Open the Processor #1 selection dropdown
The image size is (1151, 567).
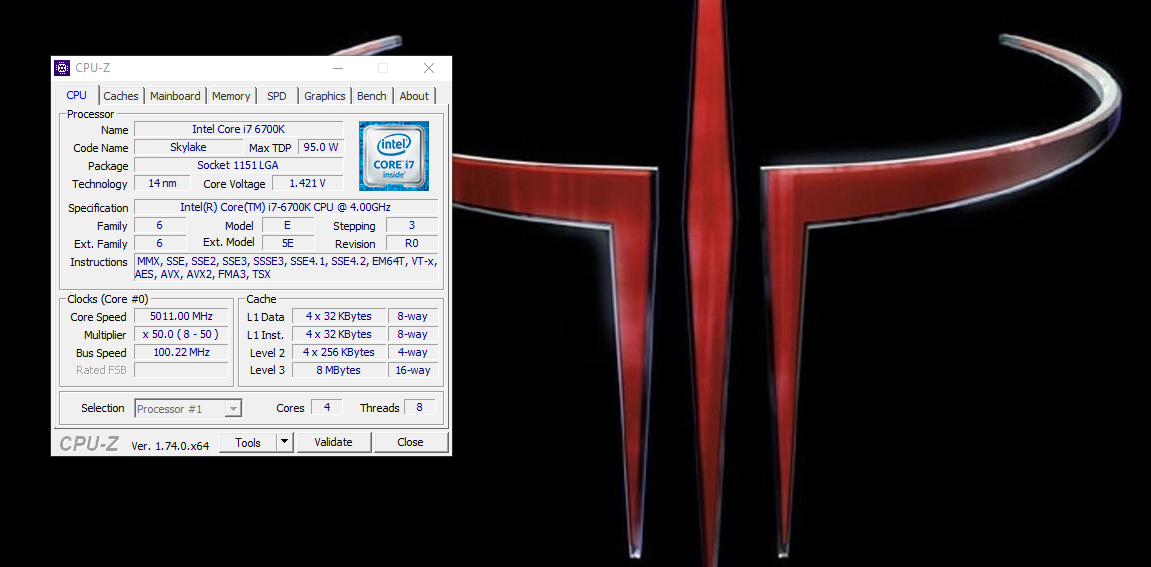click(188, 408)
